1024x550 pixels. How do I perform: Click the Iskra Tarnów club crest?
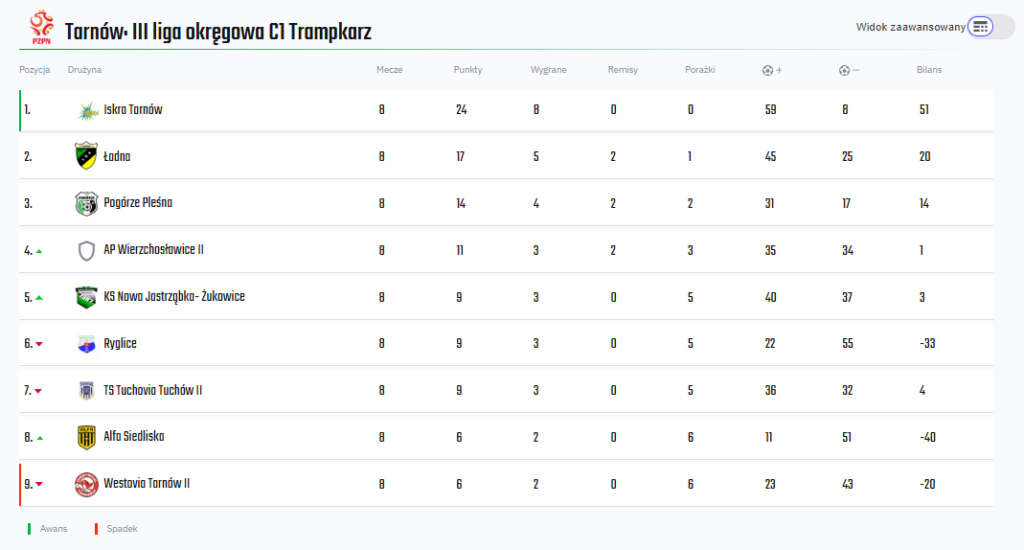(86, 110)
